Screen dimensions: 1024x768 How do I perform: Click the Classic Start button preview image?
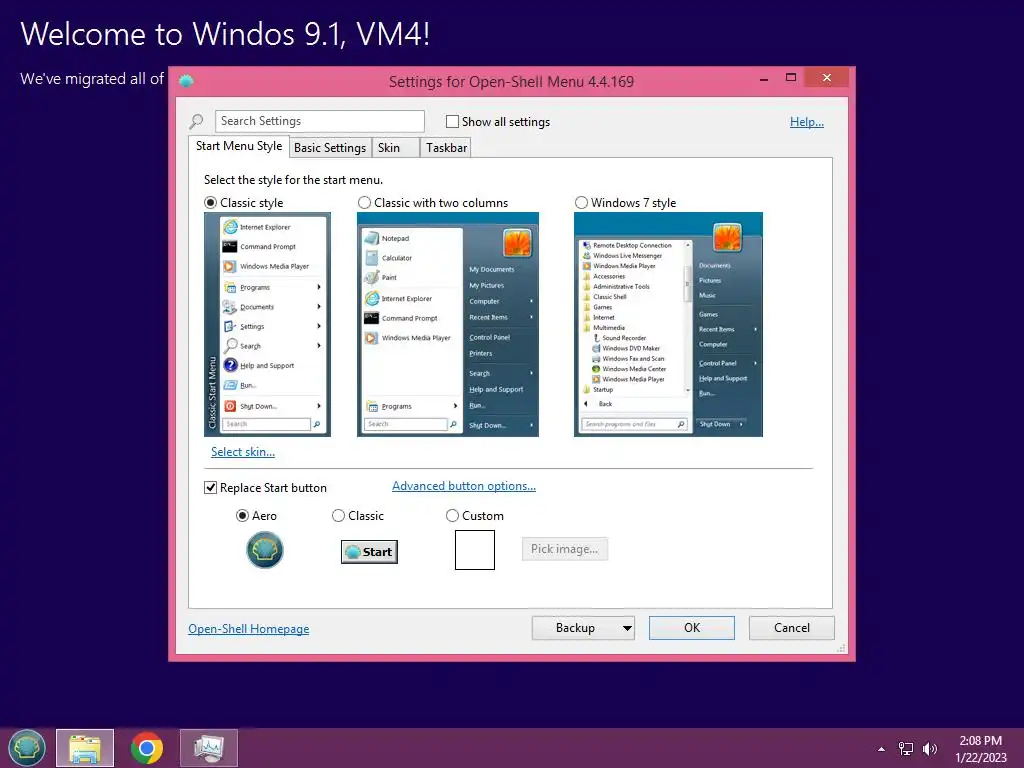tap(369, 552)
